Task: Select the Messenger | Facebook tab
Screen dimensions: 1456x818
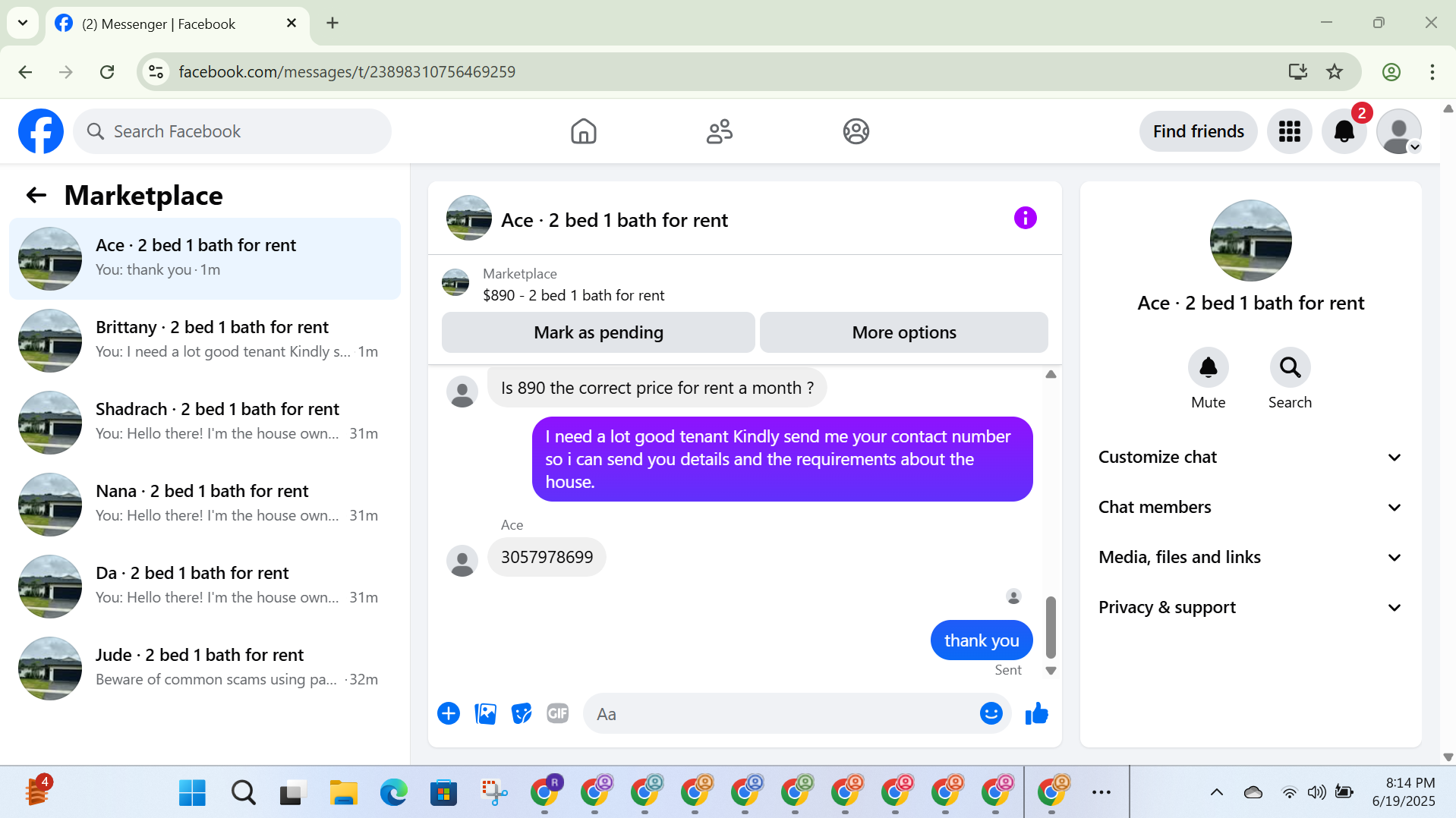Action: pos(178,24)
